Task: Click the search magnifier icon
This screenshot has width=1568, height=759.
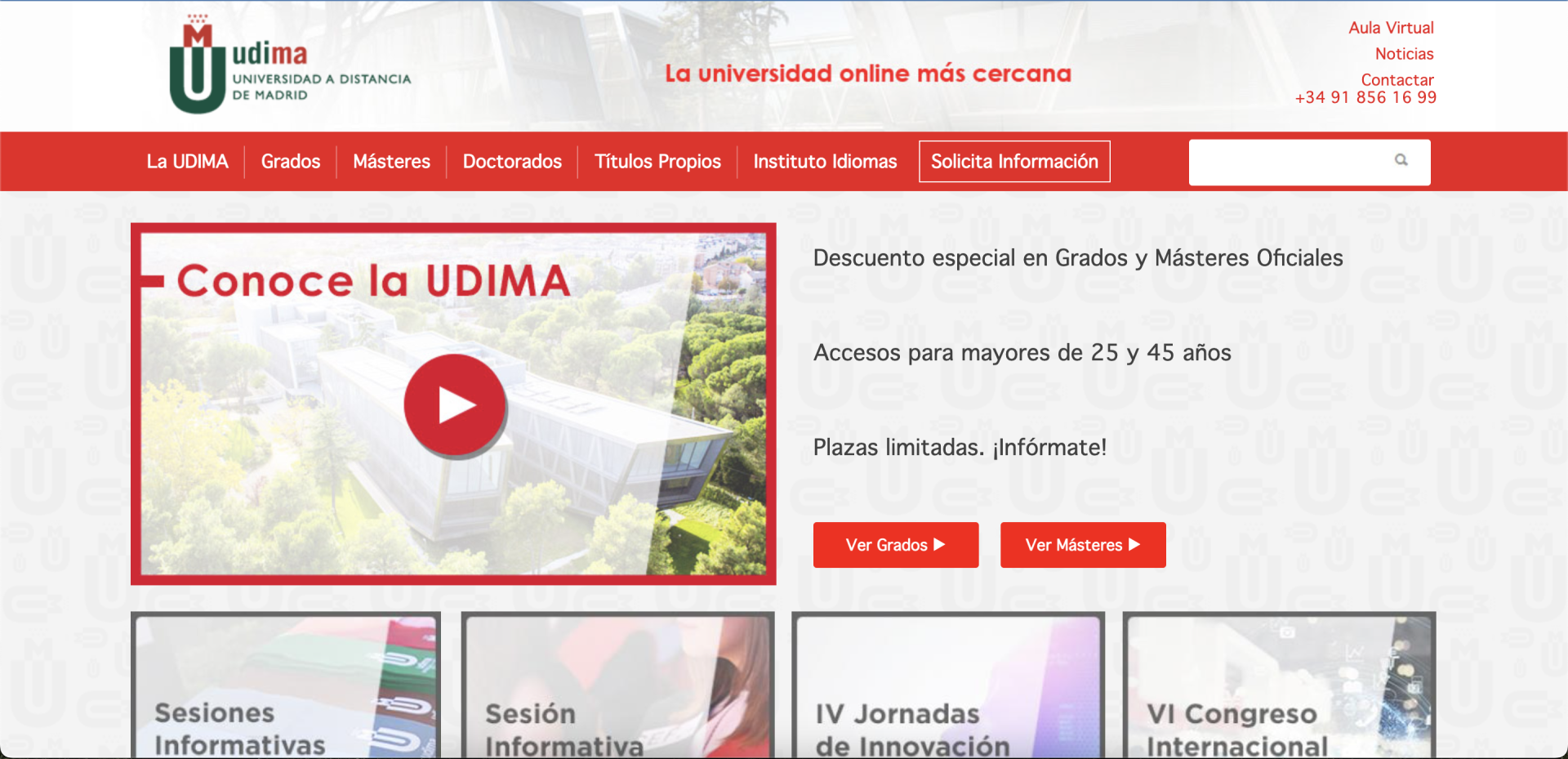Action: (x=1401, y=160)
